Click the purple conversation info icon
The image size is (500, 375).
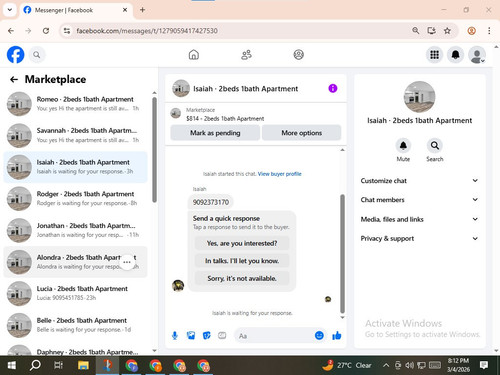pyautogui.click(x=333, y=88)
